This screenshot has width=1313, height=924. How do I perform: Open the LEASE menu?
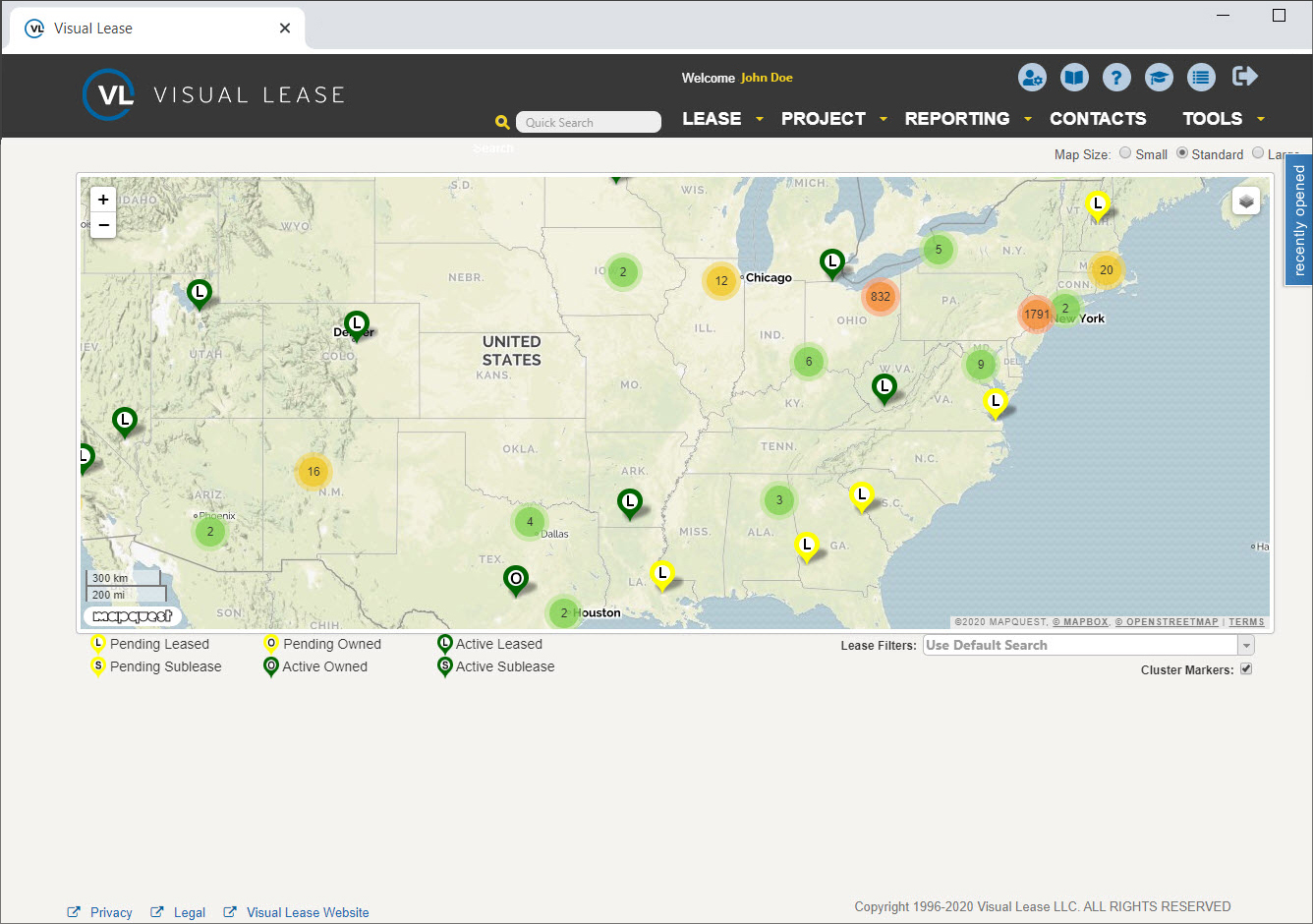(x=713, y=119)
